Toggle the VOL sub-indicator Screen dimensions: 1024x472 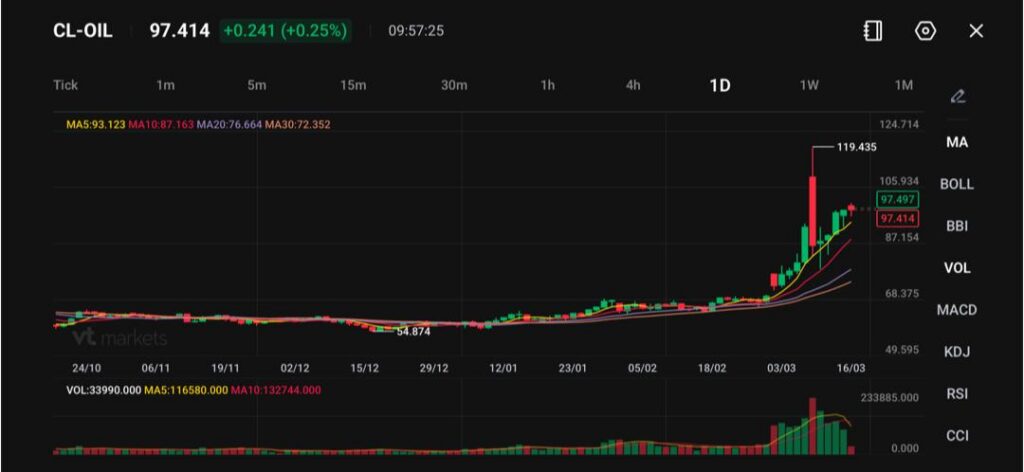[957, 268]
